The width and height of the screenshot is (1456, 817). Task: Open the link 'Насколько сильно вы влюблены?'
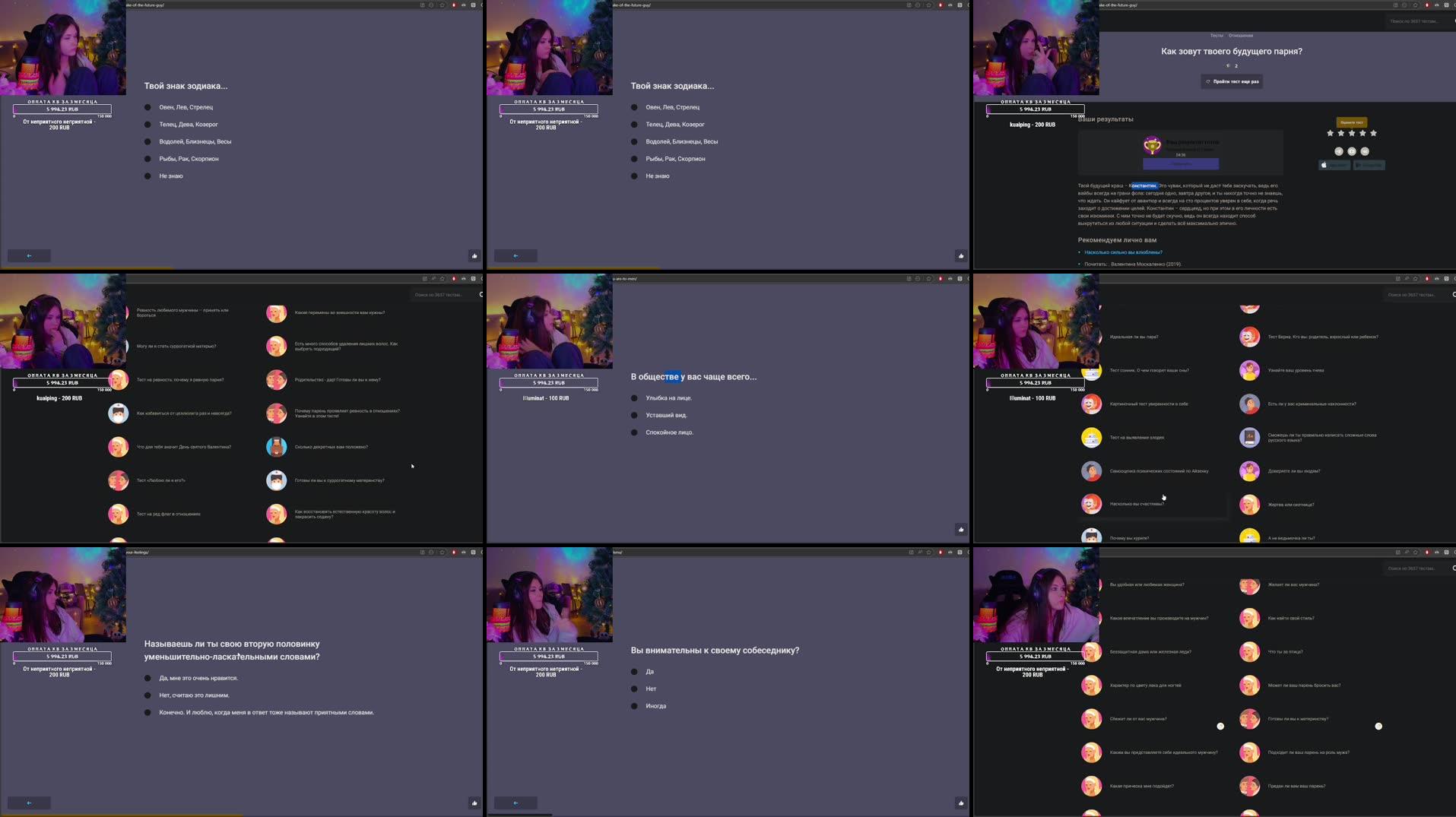pos(1125,252)
